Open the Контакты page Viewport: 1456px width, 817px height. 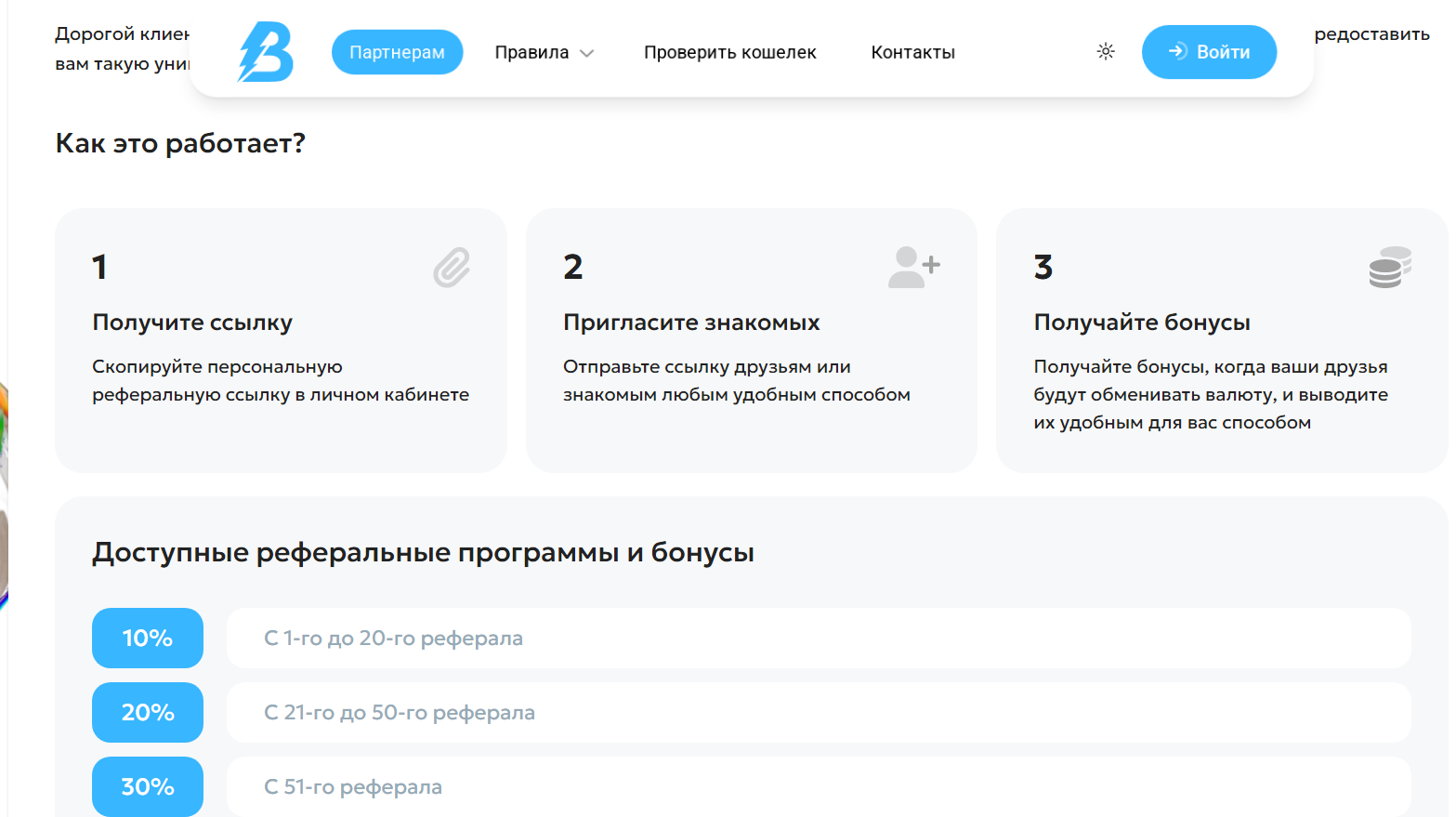pos(912,52)
